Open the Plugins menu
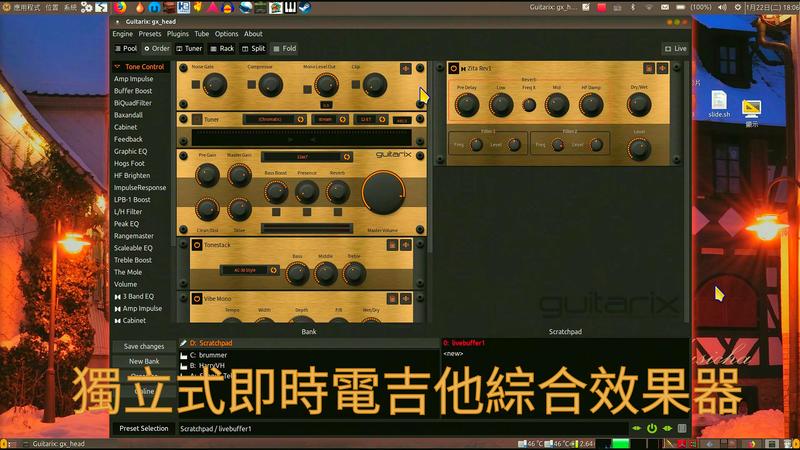This screenshot has width=800, height=450. pyautogui.click(x=178, y=34)
